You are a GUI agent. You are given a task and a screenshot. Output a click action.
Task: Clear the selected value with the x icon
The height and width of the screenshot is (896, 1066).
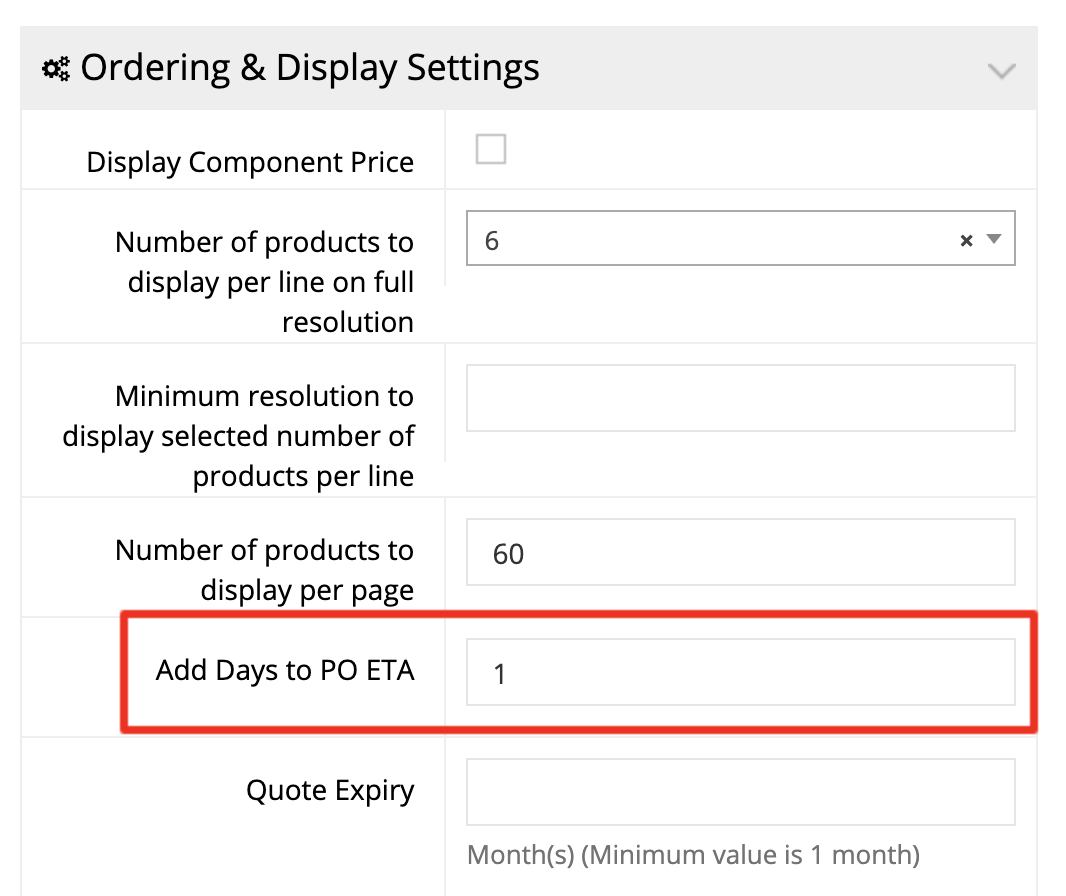tap(966, 240)
